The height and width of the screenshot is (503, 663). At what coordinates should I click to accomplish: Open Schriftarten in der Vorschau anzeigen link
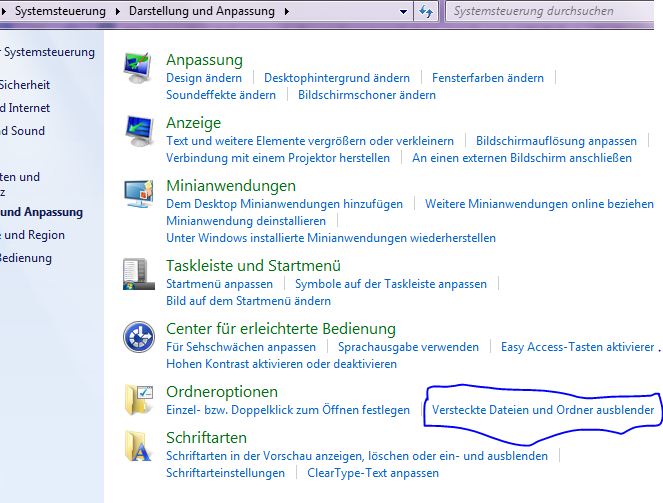click(356, 456)
